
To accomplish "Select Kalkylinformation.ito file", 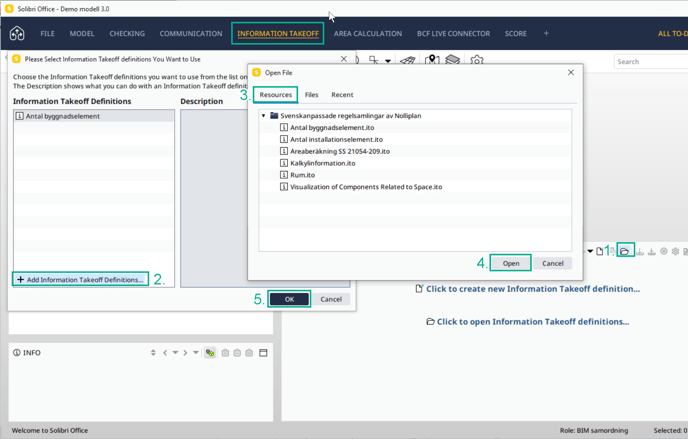I will [x=322, y=163].
